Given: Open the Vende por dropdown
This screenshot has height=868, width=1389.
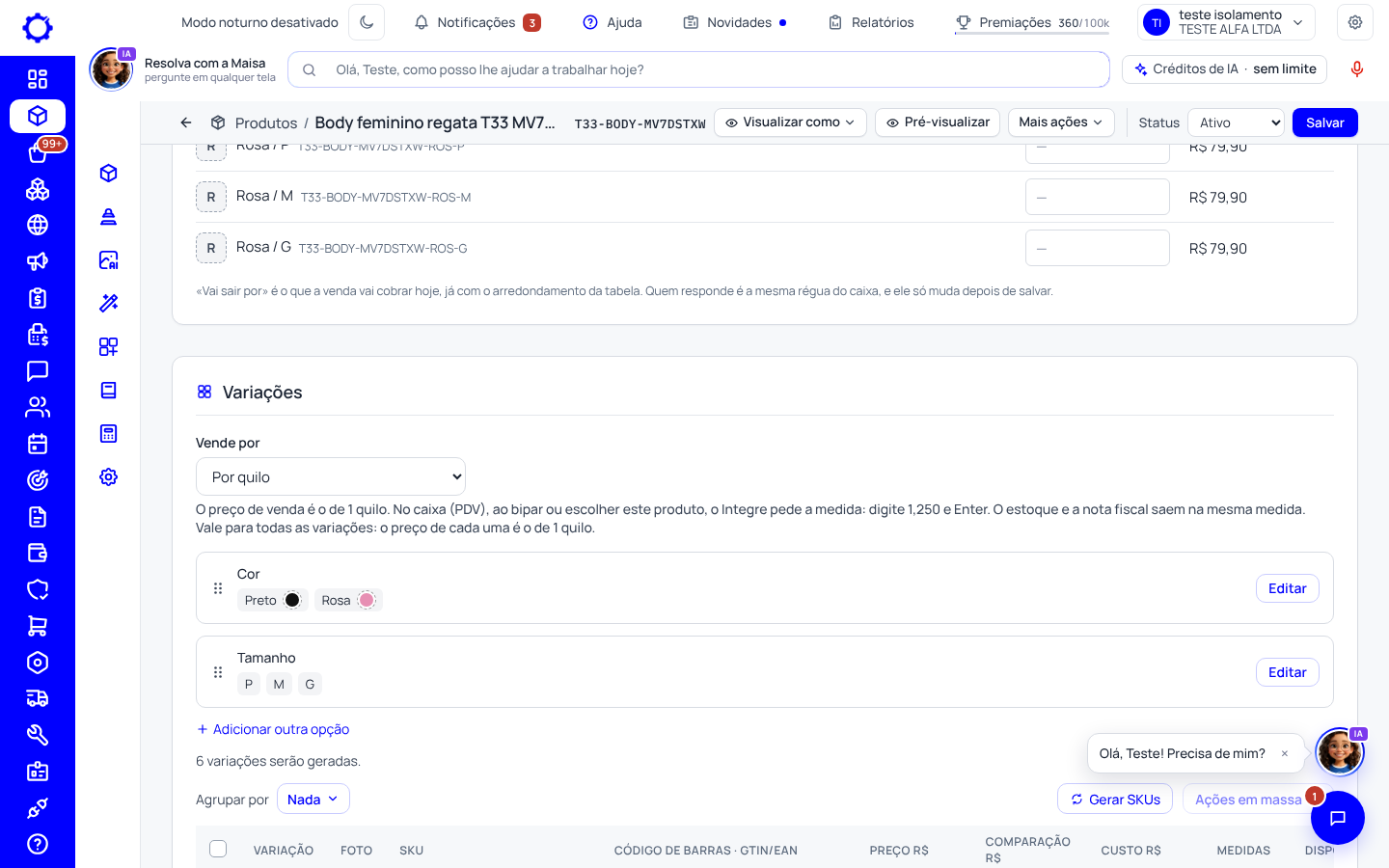Looking at the screenshot, I should tap(331, 476).
